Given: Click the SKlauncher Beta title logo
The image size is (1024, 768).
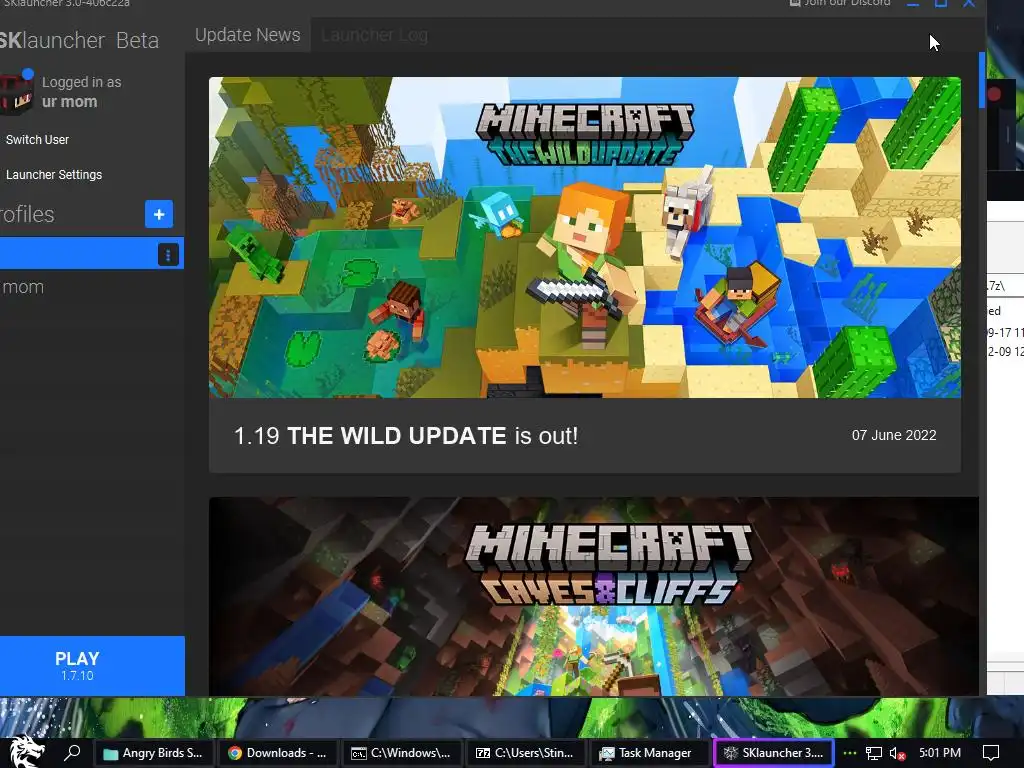Looking at the screenshot, I should pos(79,40).
